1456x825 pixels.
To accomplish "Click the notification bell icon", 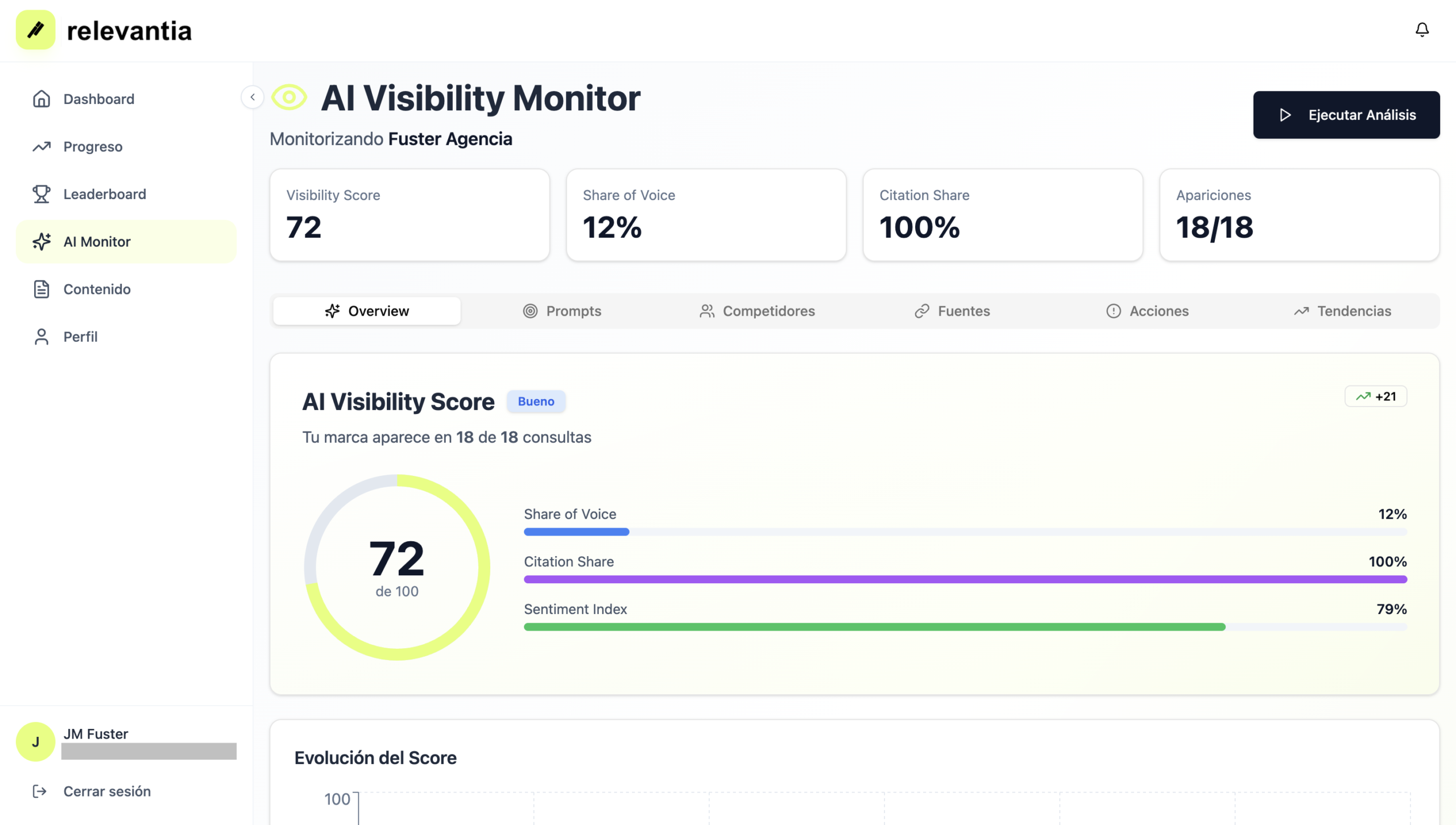I will (1421, 30).
